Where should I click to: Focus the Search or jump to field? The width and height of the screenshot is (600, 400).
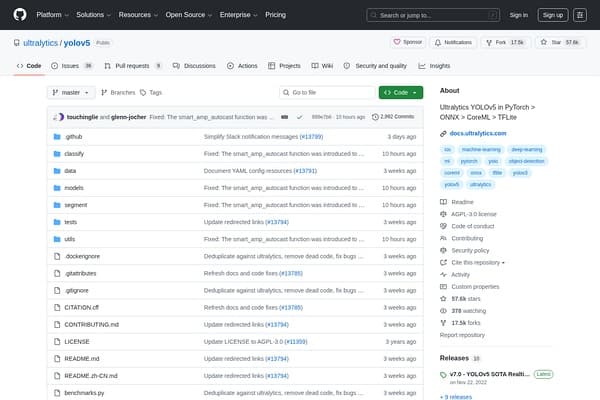click(x=433, y=15)
